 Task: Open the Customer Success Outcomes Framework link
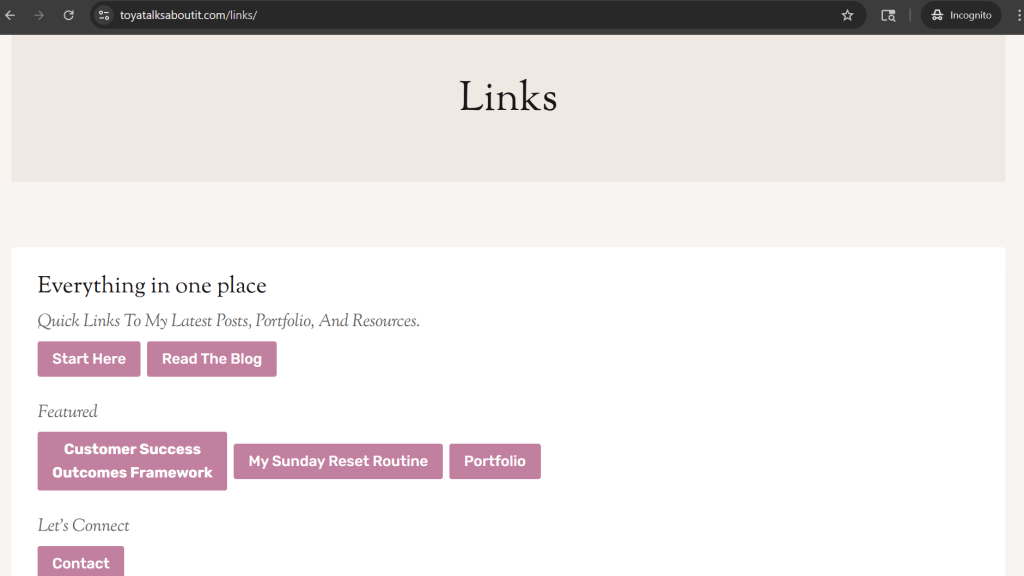coord(132,461)
